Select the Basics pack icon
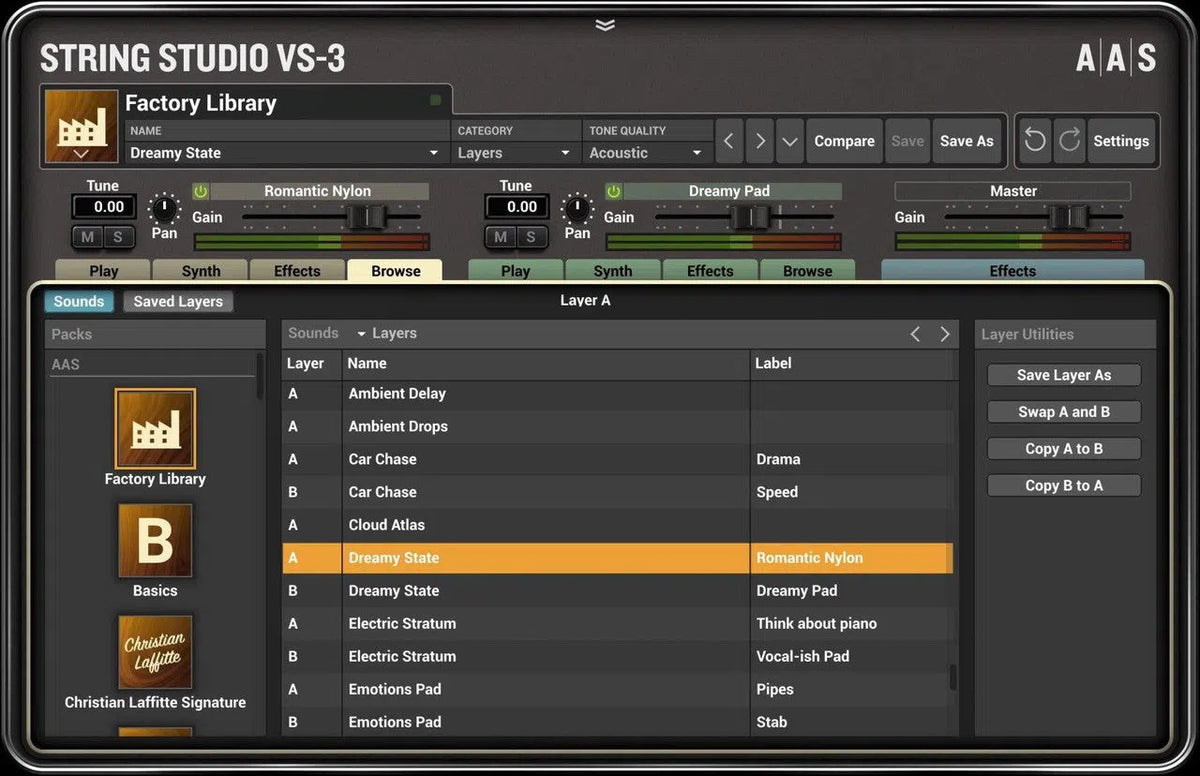Image resolution: width=1200 pixels, height=776 pixels. (x=155, y=541)
